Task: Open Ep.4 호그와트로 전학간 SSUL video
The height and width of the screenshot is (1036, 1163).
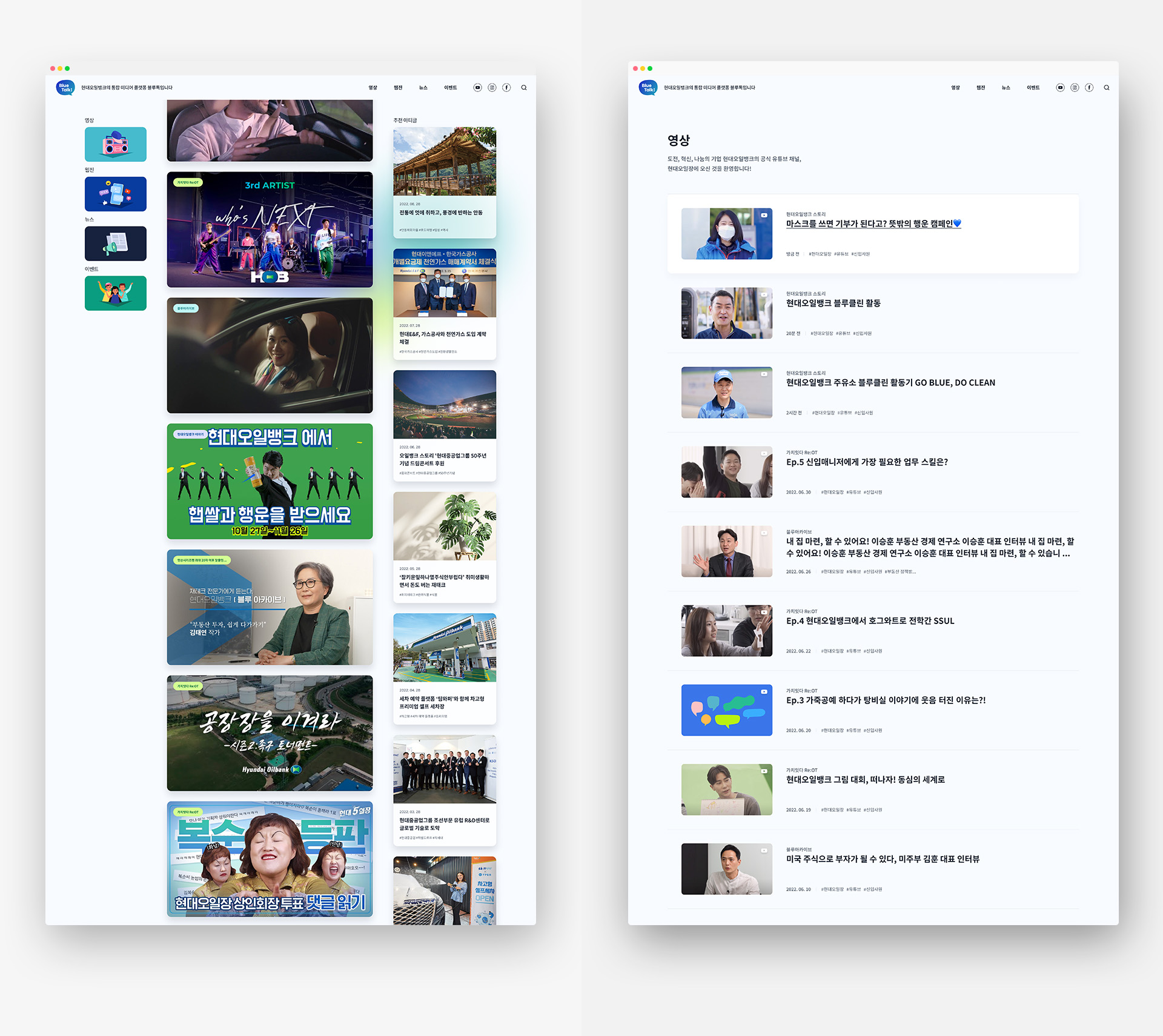Action: coord(870,620)
